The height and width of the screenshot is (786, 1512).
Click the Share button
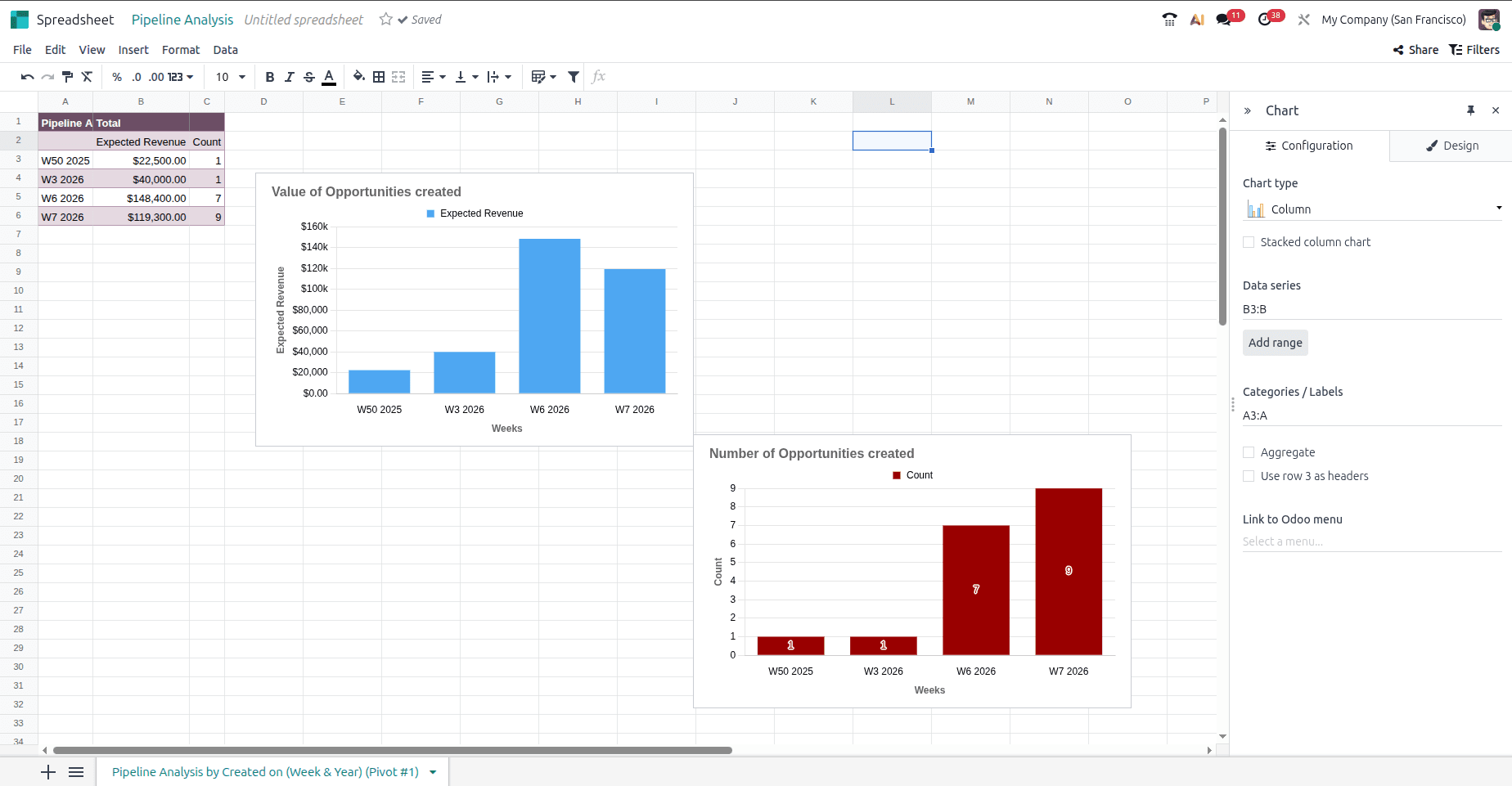1416,50
